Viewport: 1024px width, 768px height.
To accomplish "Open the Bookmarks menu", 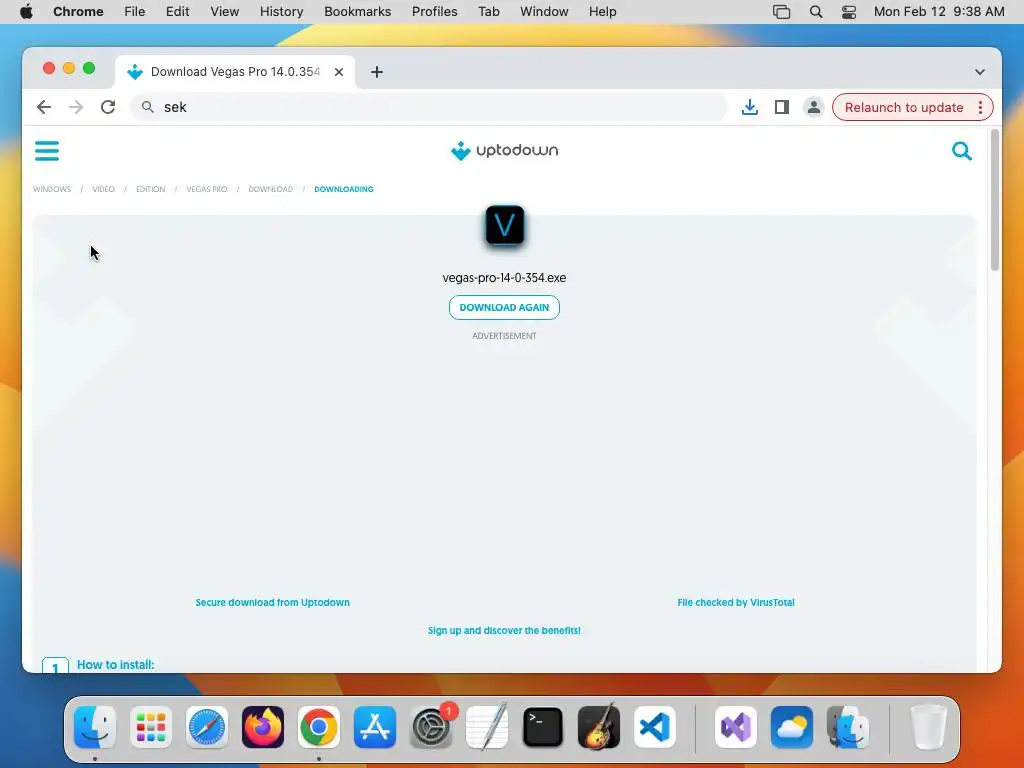I will (x=357, y=12).
